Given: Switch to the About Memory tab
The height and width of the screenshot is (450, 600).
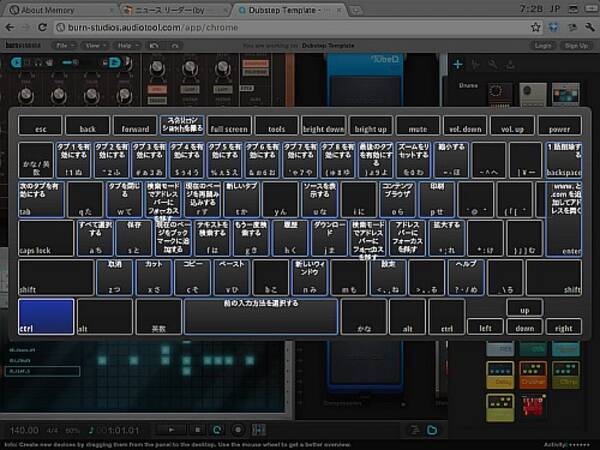Looking at the screenshot, I should 47,9.
